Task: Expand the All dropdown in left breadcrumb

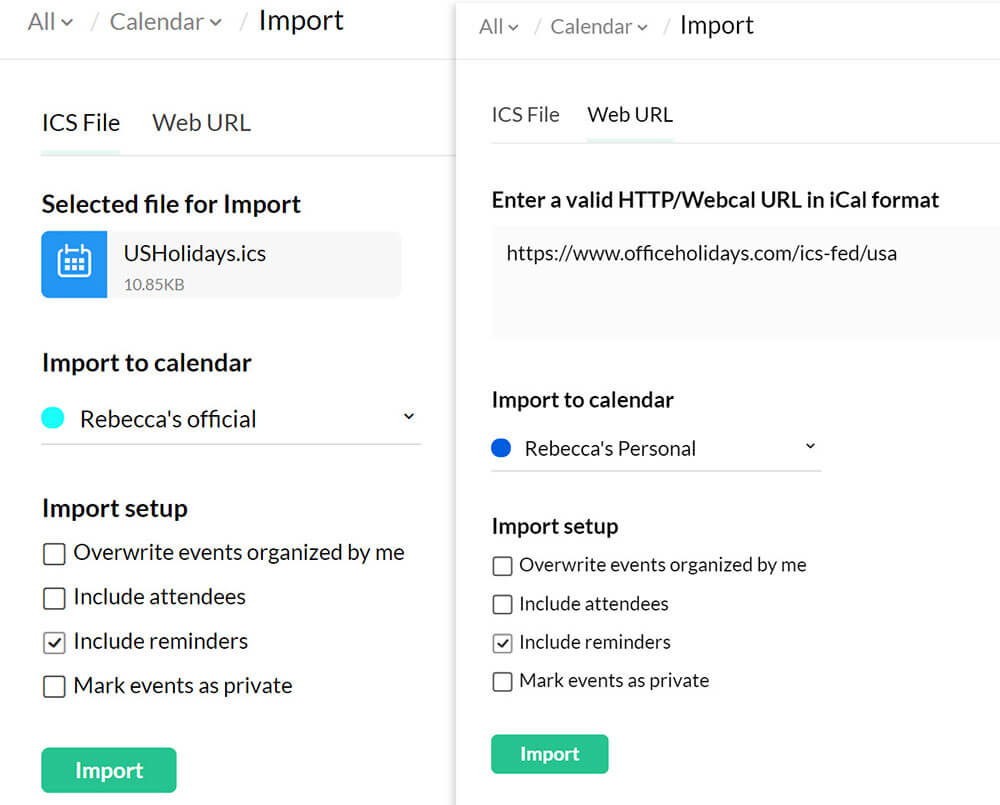Action: click(x=50, y=22)
